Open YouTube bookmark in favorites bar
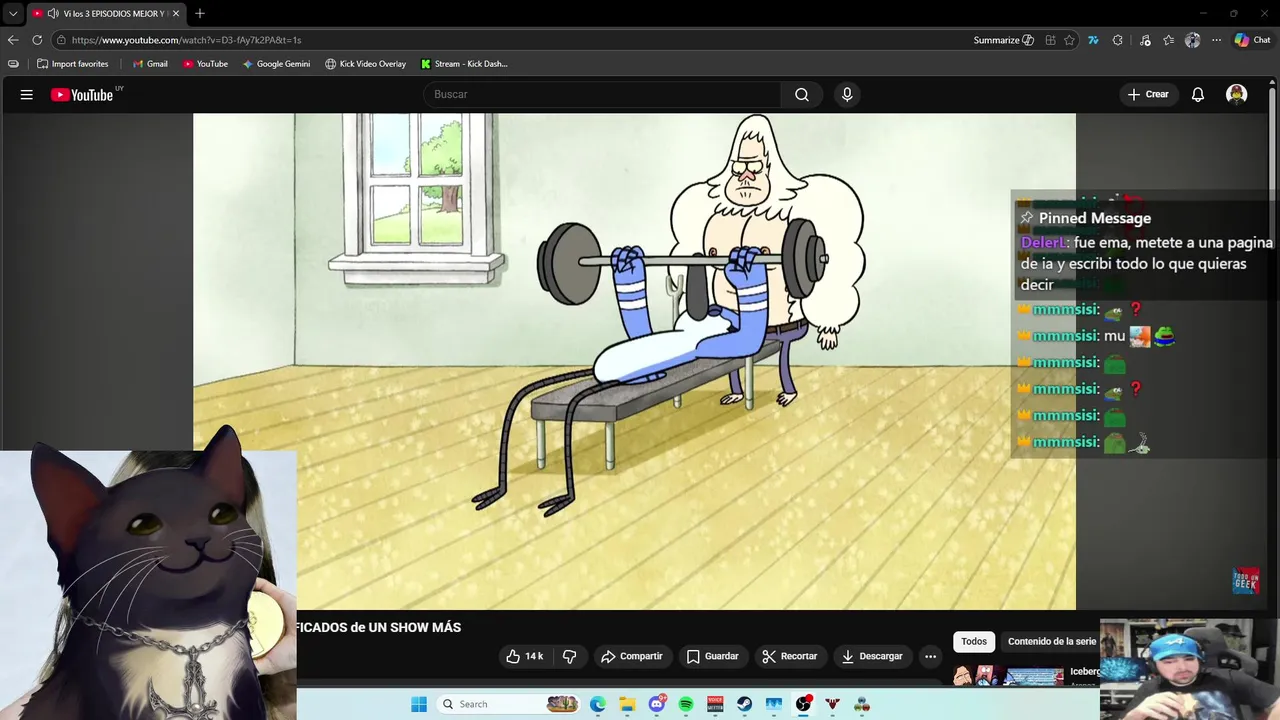Image resolution: width=1280 pixels, height=720 pixels. coord(205,64)
